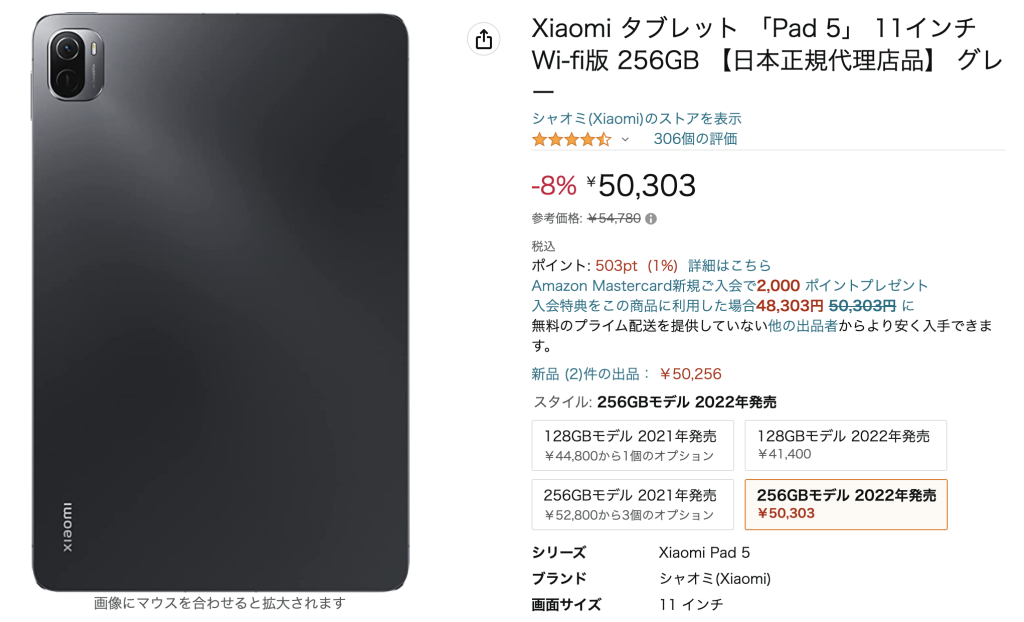Select 256GBモデル 2021年発売 style option
The height and width of the screenshot is (622, 1024).
coord(632,504)
